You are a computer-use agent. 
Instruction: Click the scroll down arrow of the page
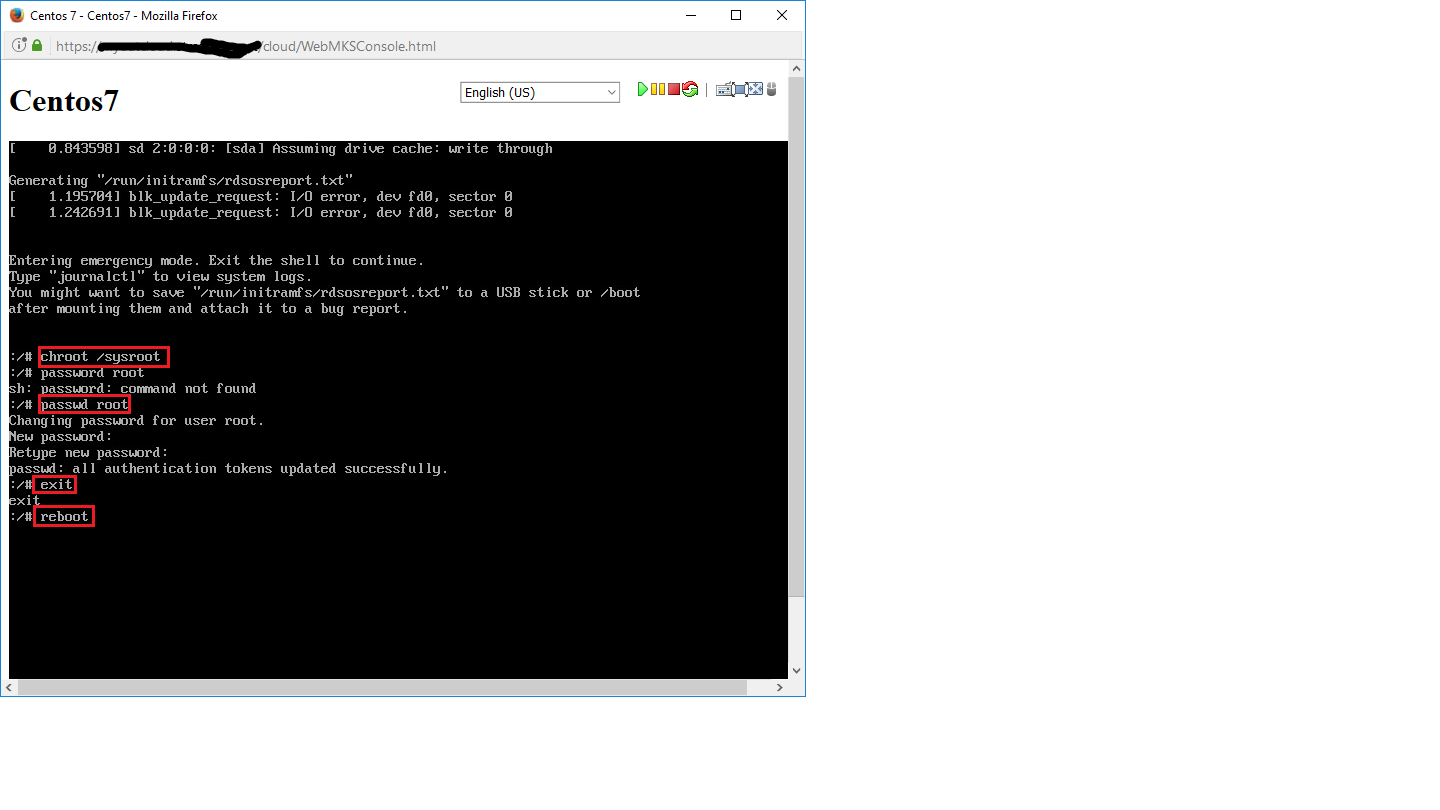(796, 670)
